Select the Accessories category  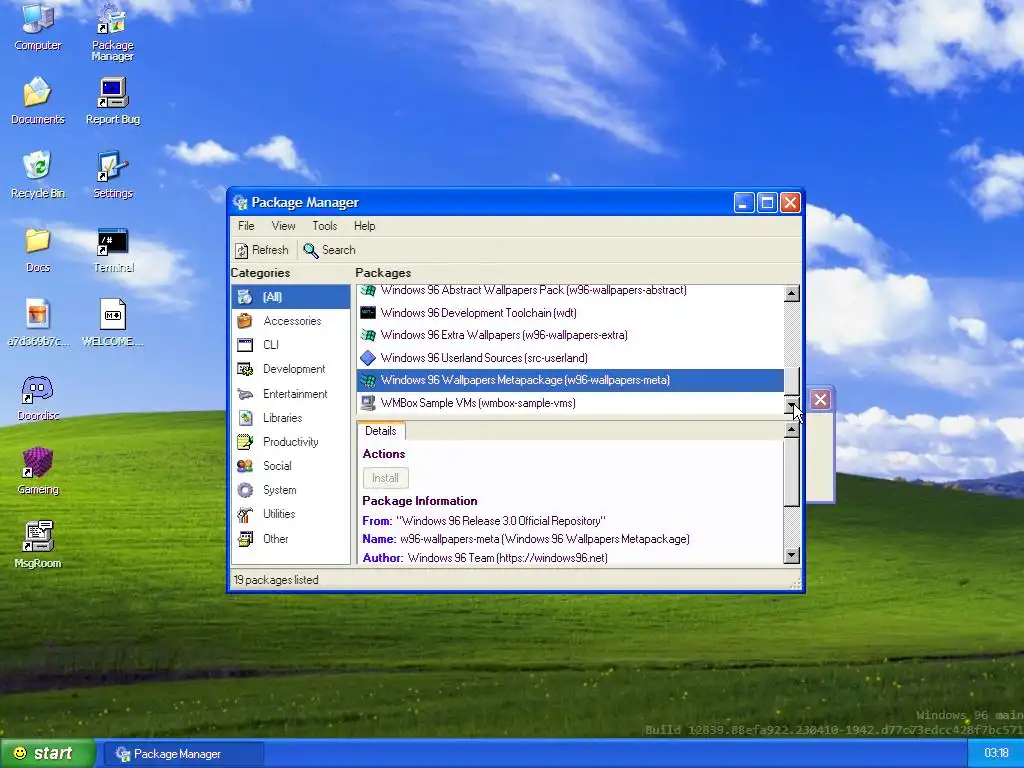click(x=291, y=321)
